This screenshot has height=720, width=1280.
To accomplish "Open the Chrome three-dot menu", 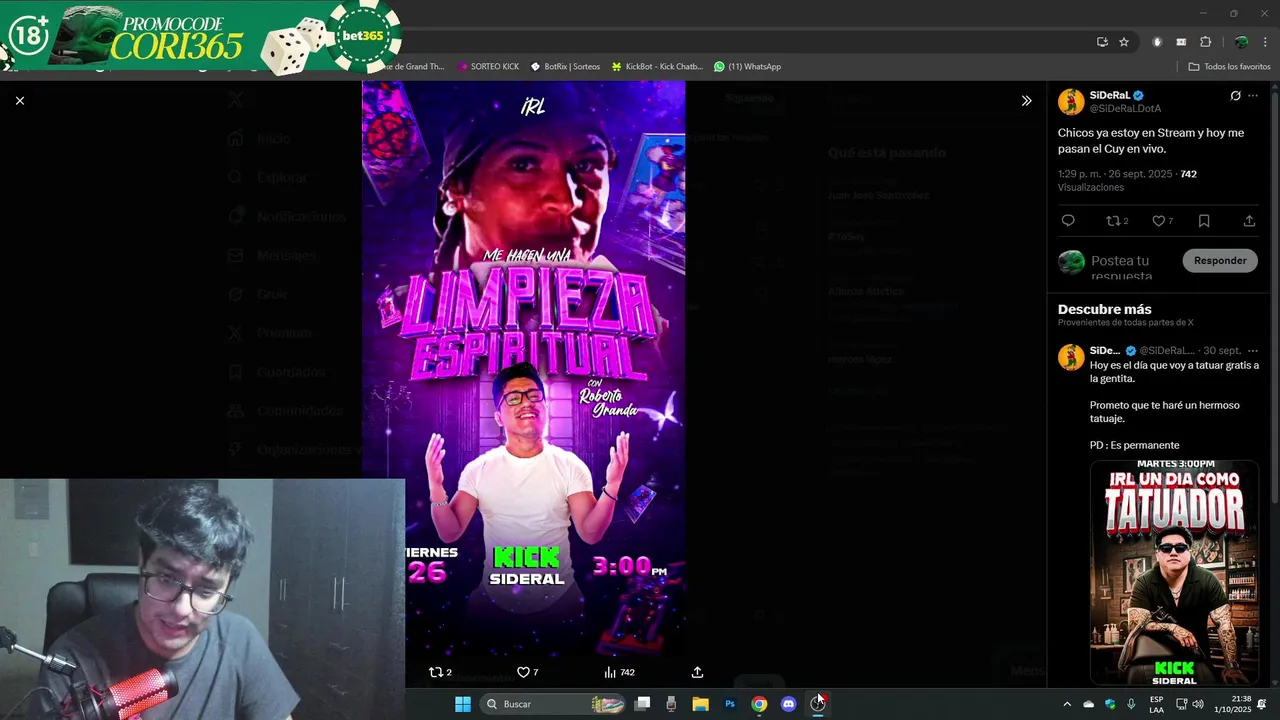I will [1264, 42].
